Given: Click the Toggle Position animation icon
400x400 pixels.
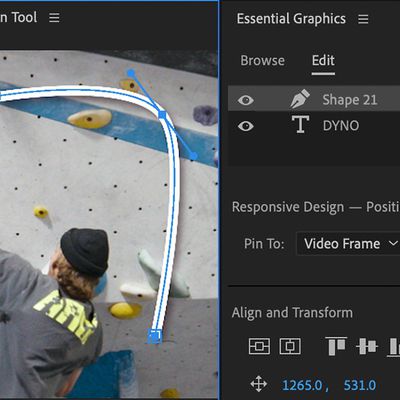Looking at the screenshot, I should pyautogui.click(x=259, y=384).
